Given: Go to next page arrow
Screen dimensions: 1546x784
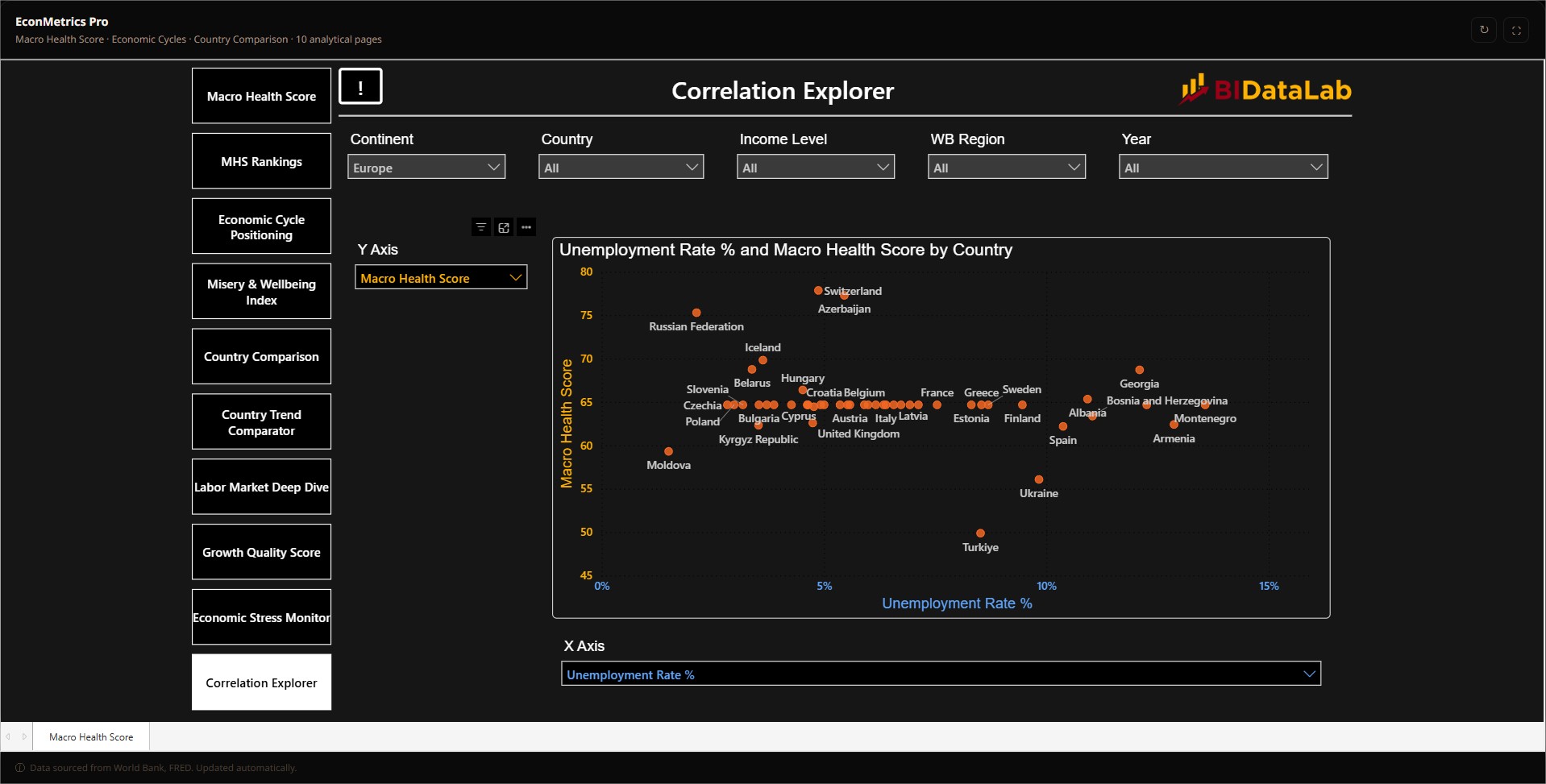Looking at the screenshot, I should tap(24, 736).
